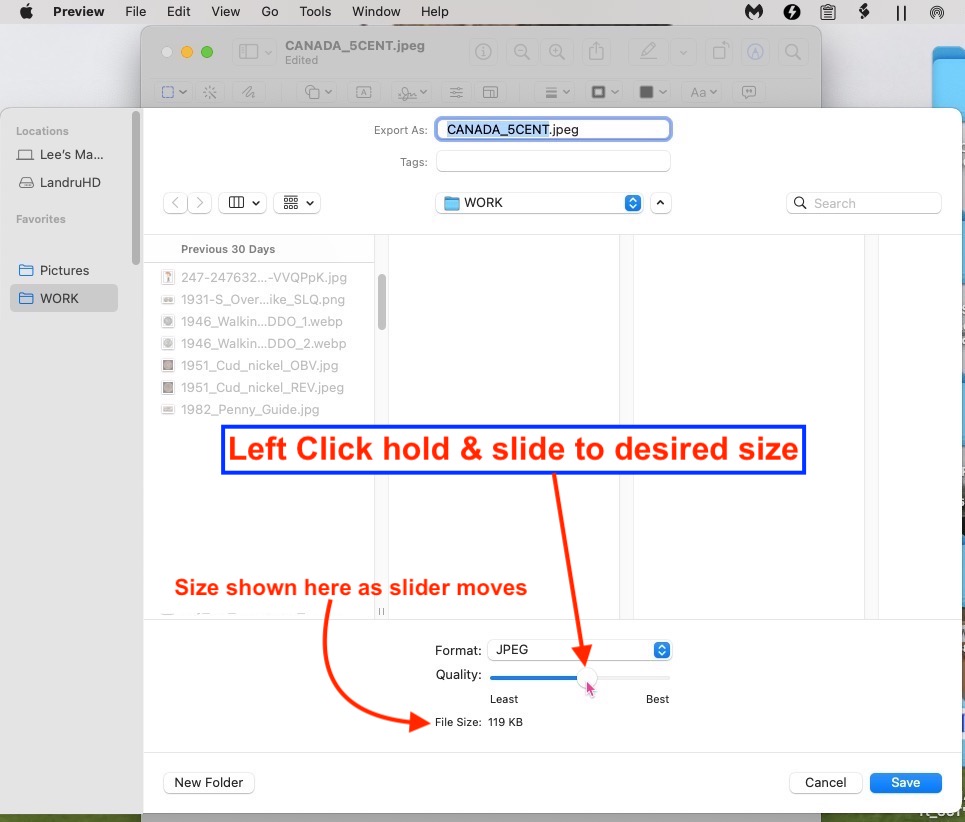Open the File menu
Screen dimensions: 965x822
point(135,12)
